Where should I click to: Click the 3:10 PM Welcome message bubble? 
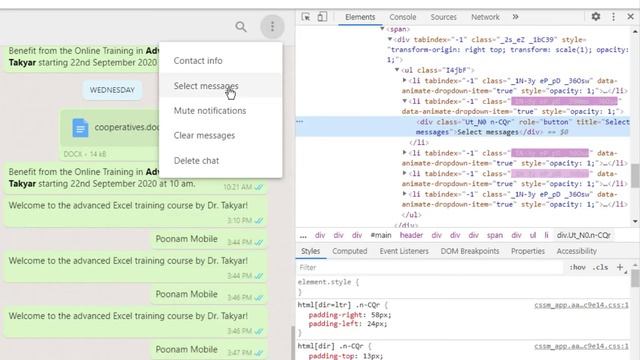click(x=136, y=211)
